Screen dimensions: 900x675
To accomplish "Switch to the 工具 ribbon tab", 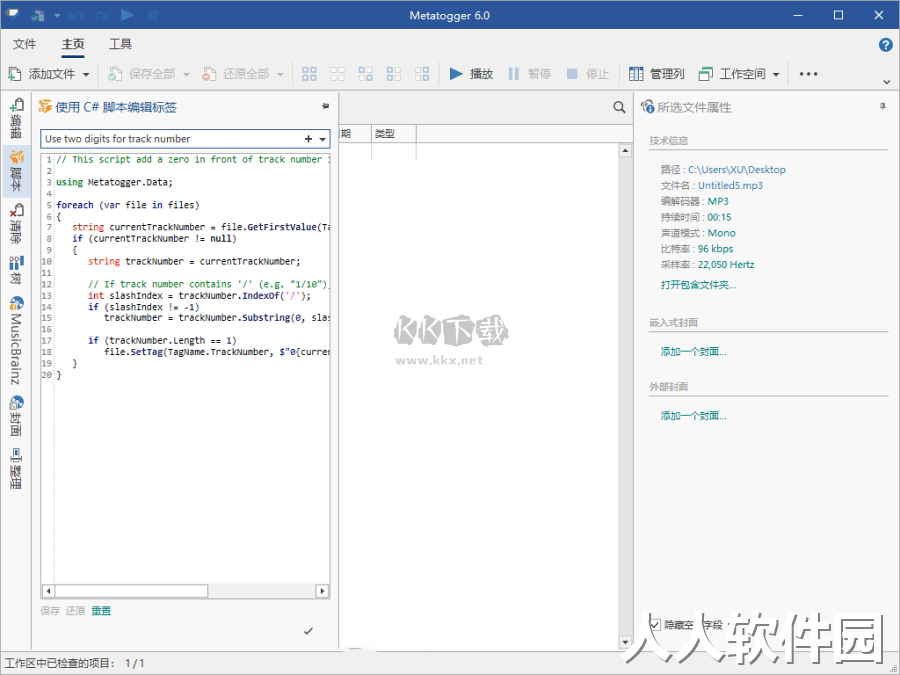I will pos(121,44).
